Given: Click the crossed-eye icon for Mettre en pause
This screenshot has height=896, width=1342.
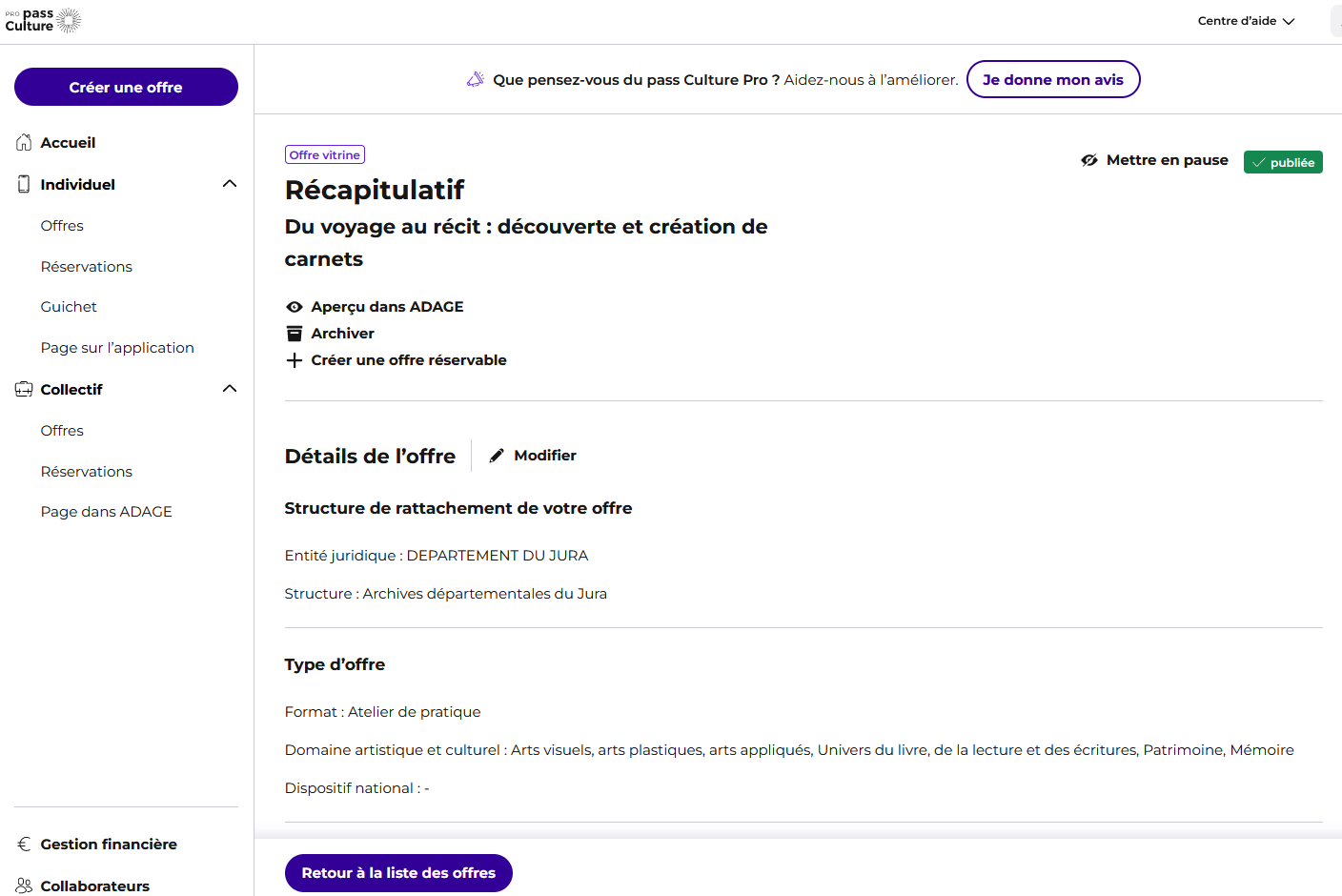Looking at the screenshot, I should [1089, 160].
